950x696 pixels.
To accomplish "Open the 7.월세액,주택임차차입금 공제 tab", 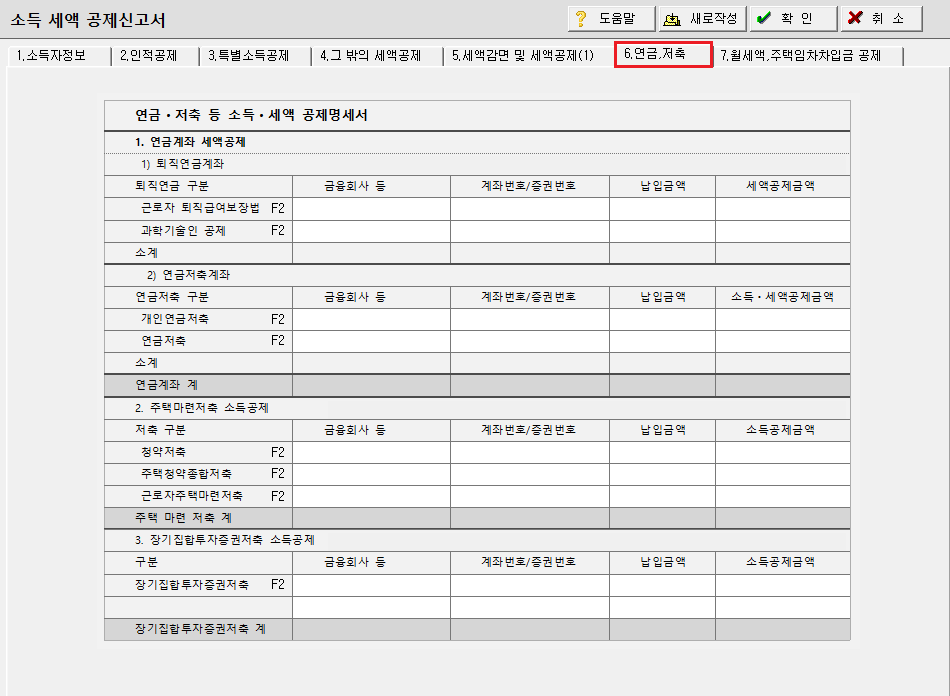I will click(808, 56).
